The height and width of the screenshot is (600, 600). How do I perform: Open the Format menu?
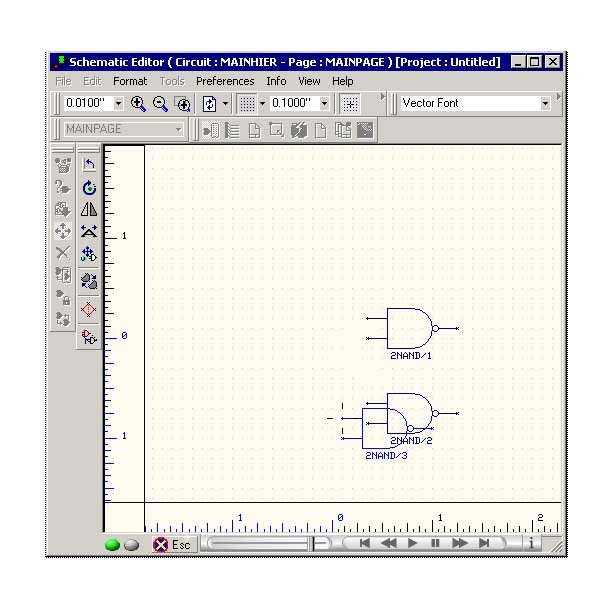click(x=130, y=81)
